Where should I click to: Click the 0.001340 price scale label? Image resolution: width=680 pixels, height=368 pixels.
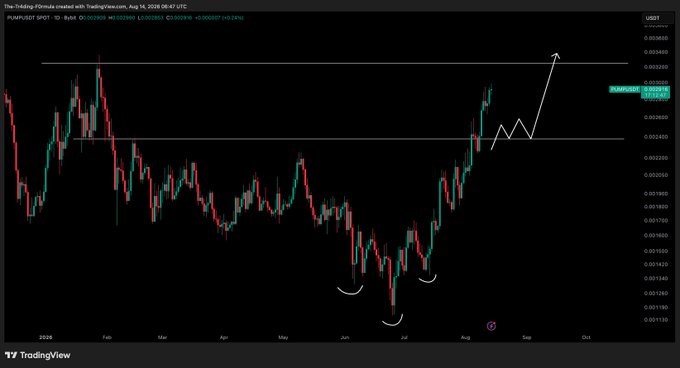[656, 279]
